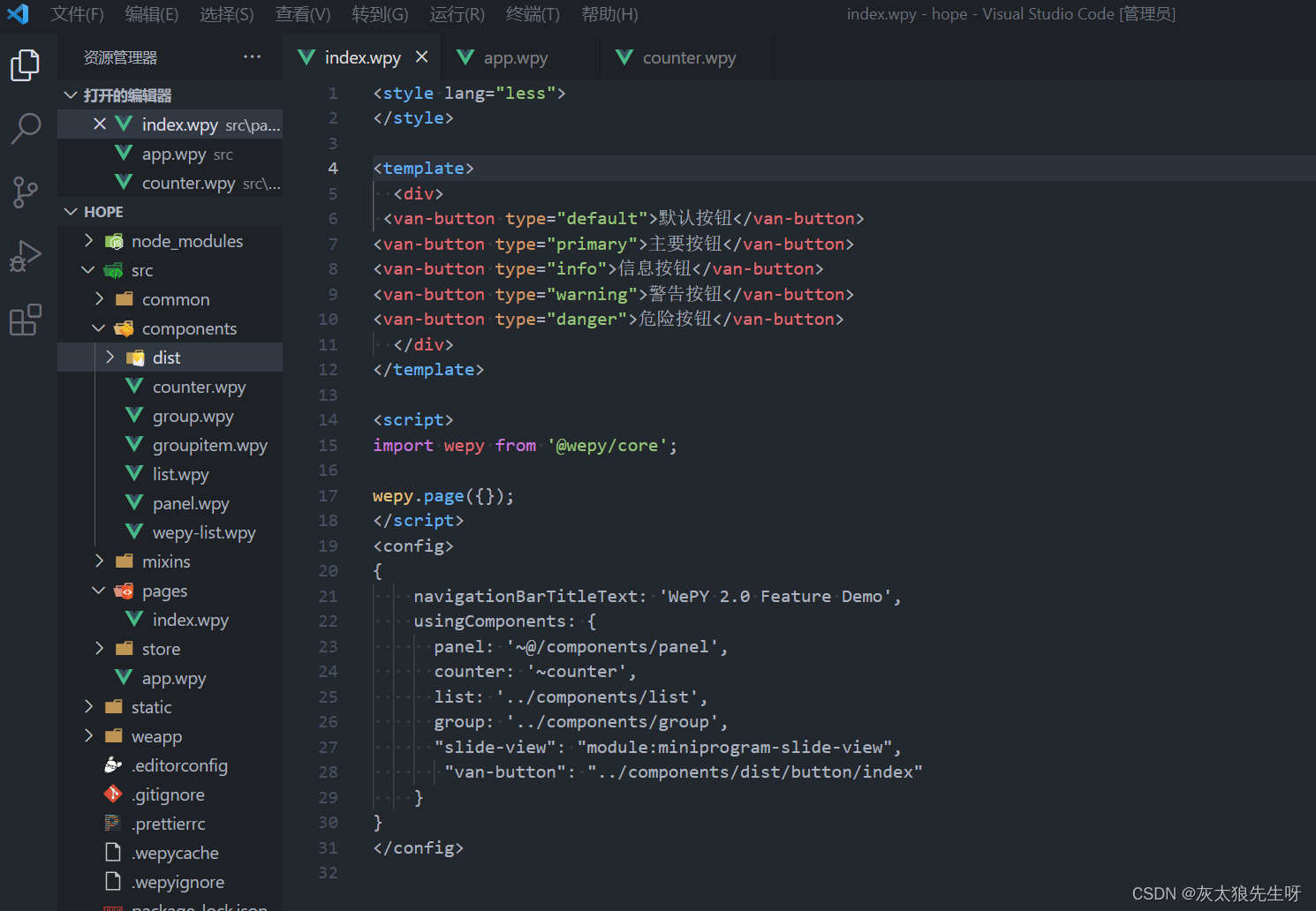Open group.wpy in explorer tree

(x=193, y=416)
